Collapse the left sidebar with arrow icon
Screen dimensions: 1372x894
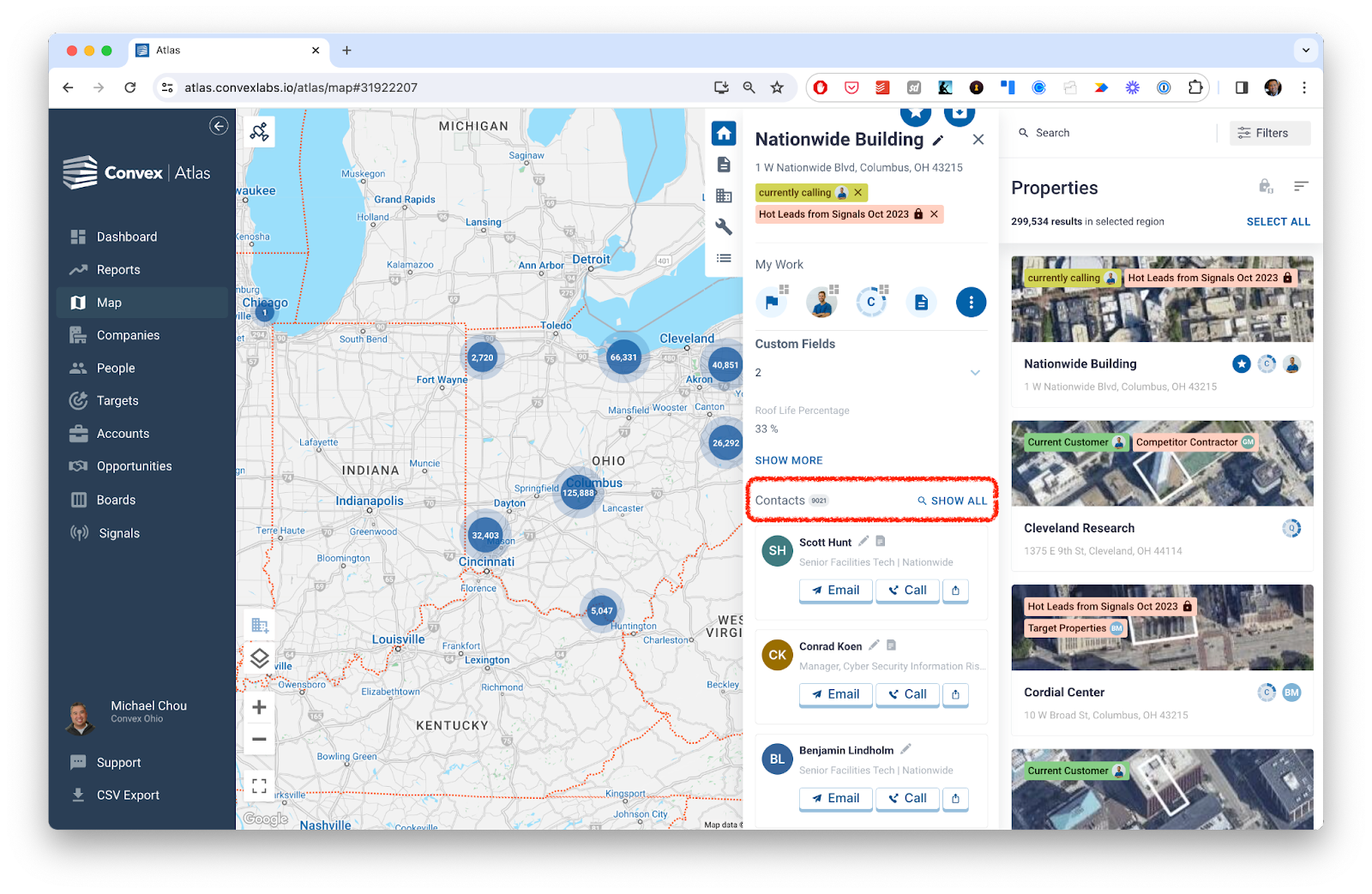219,126
